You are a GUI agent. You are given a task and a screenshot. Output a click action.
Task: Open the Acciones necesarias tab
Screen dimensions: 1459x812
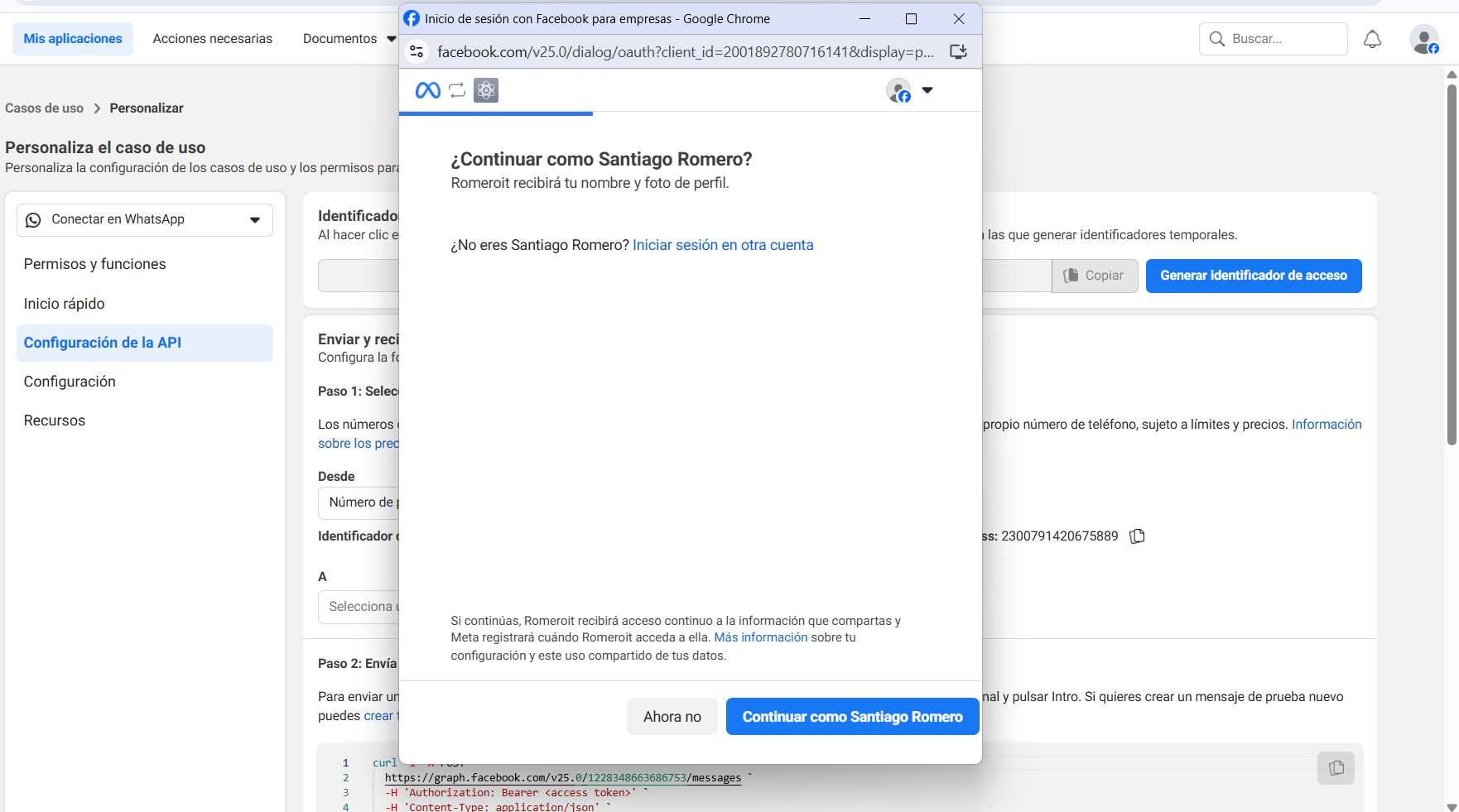(213, 39)
